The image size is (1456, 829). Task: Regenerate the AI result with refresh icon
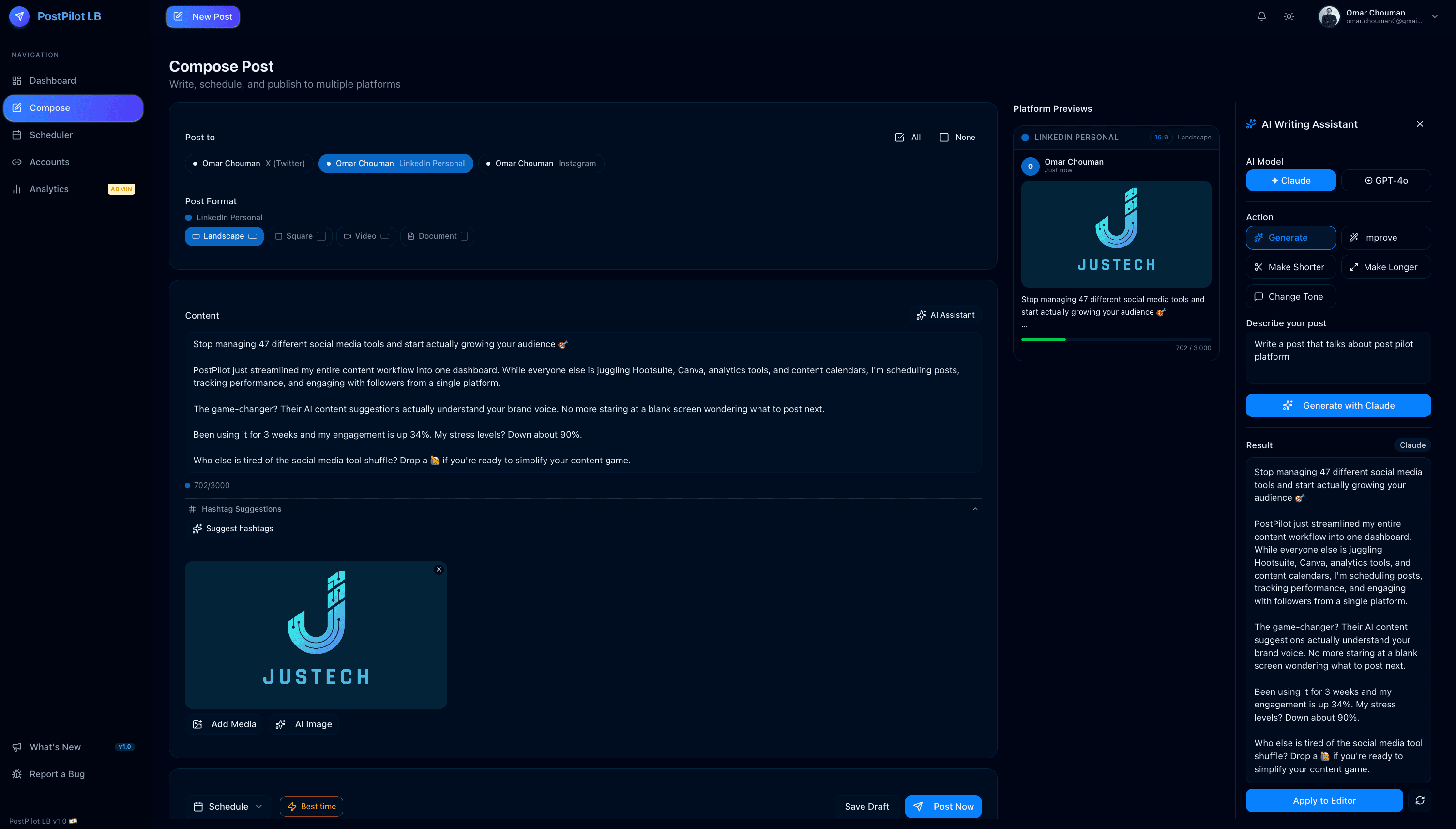pyautogui.click(x=1420, y=800)
